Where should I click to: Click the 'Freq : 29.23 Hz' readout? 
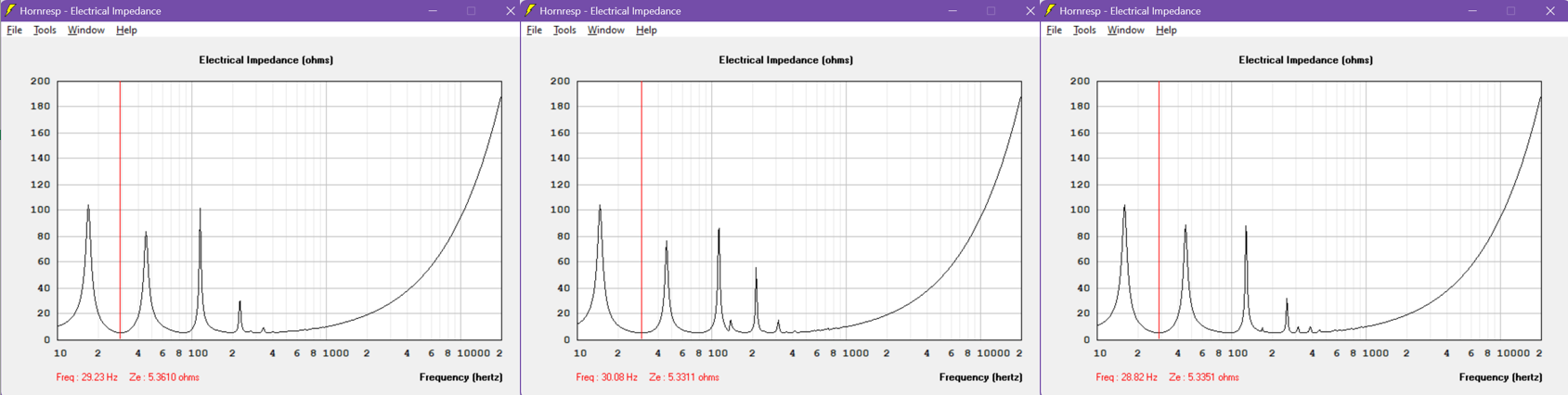pos(86,377)
